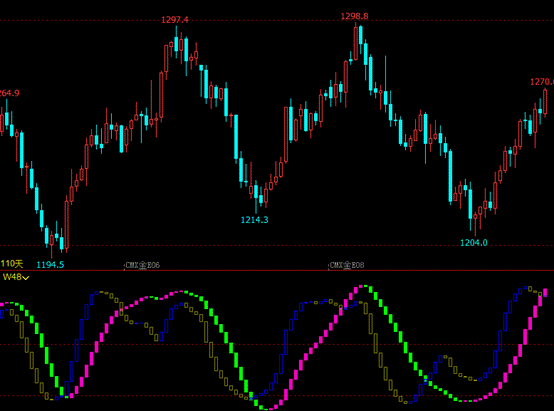The image size is (554, 411).
Task: Click the magenta indicator peak below the 1298.8 high
Action: pyautogui.click(x=361, y=286)
